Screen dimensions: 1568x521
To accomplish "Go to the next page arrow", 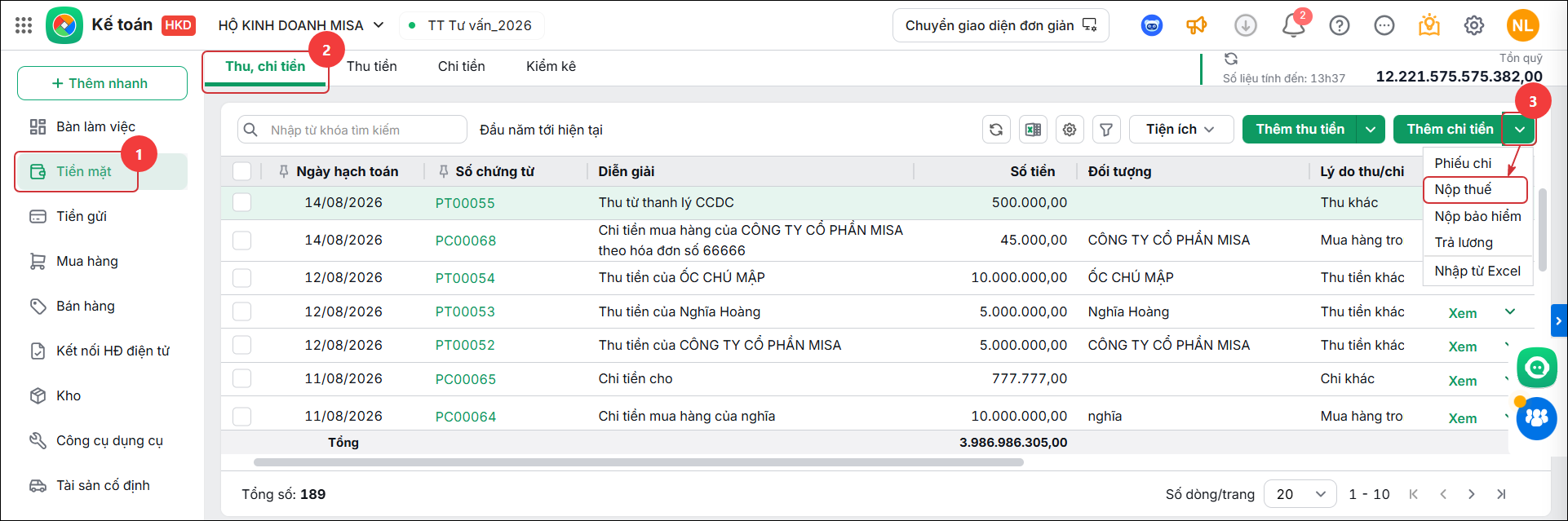I will click(x=1472, y=494).
